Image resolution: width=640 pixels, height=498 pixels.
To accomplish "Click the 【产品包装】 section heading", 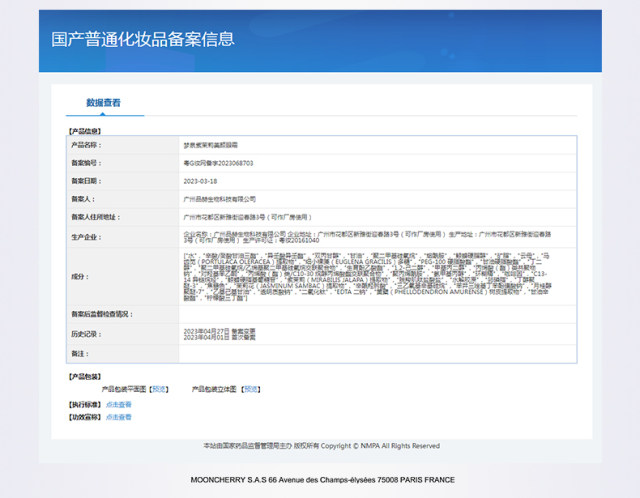I will [85, 377].
